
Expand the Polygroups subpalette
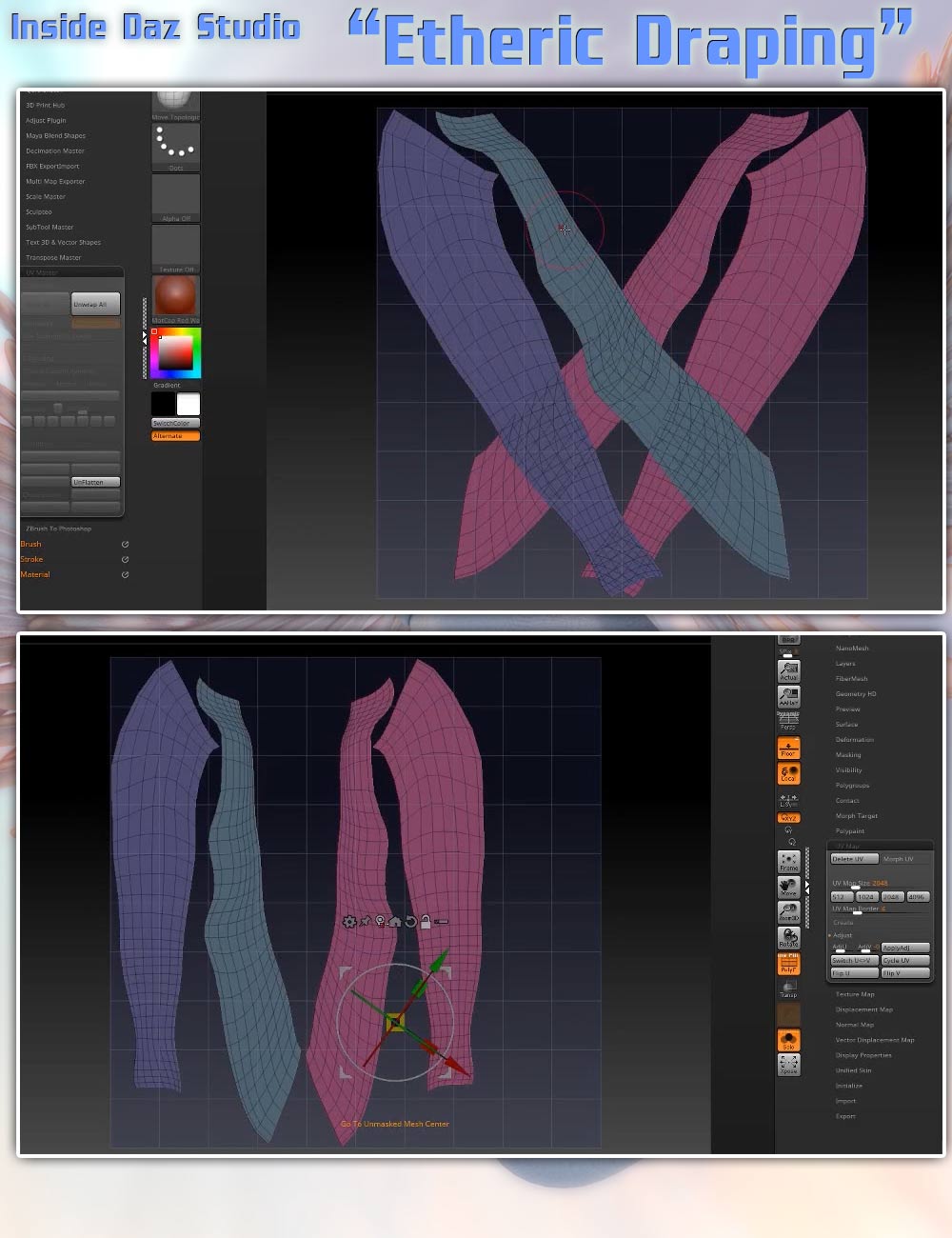click(853, 786)
